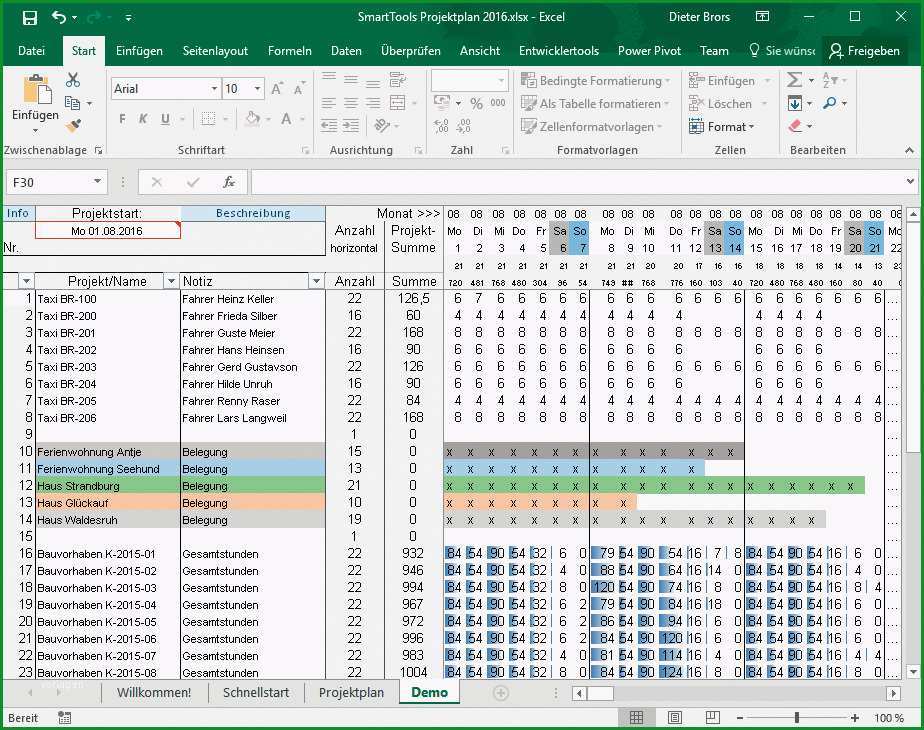Click the cell borders icon

[208, 119]
